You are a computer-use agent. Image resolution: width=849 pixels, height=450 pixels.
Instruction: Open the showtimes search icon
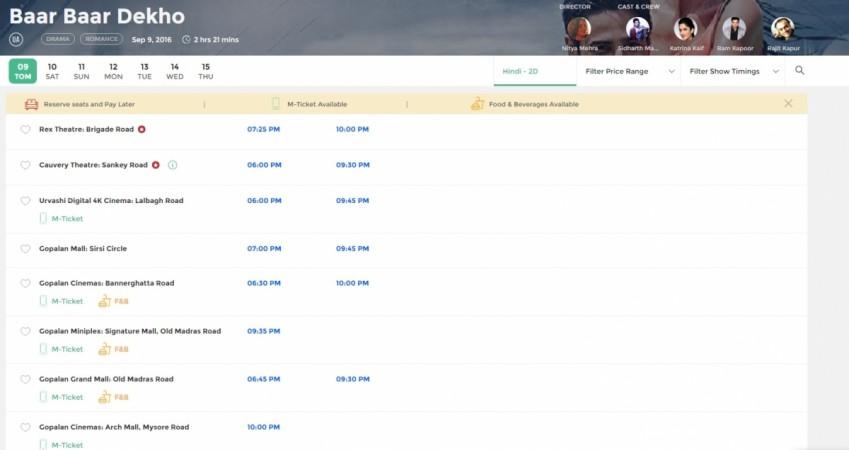pyautogui.click(x=799, y=71)
